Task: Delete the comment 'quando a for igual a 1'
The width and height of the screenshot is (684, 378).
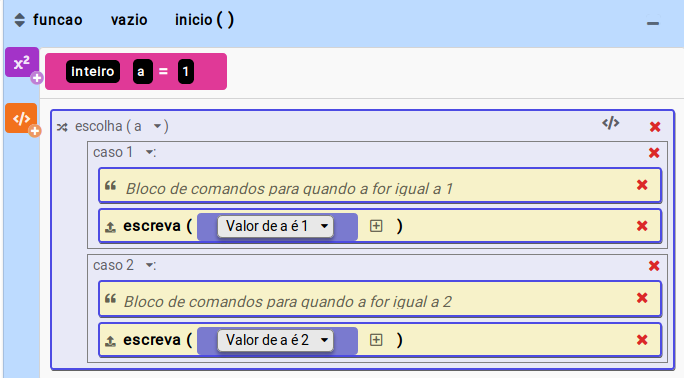Action: click(x=642, y=185)
